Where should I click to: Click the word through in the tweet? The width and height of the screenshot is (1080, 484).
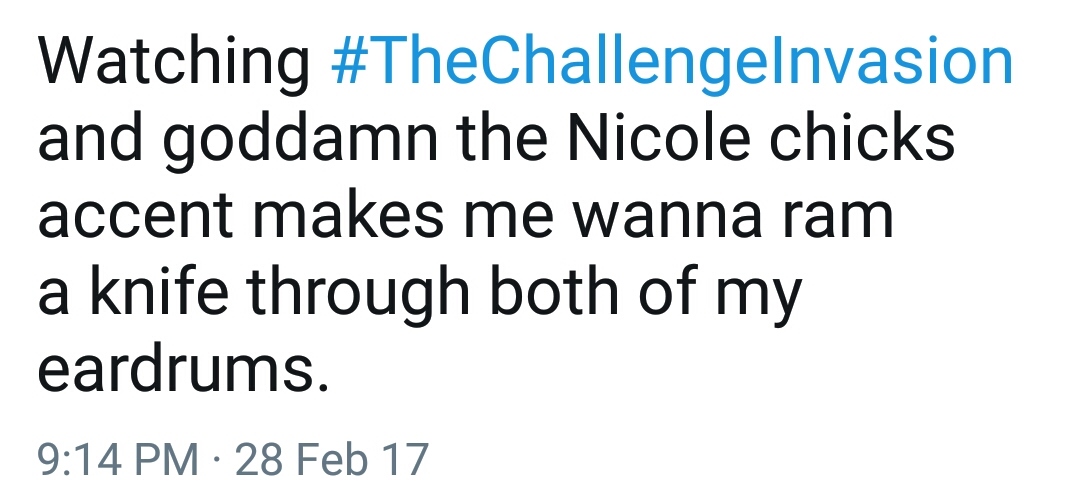[359, 295]
